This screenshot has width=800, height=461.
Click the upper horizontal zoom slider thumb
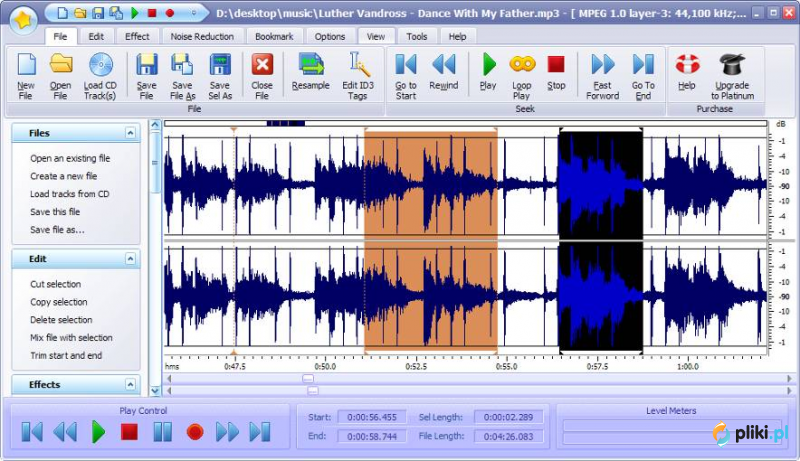coord(308,378)
